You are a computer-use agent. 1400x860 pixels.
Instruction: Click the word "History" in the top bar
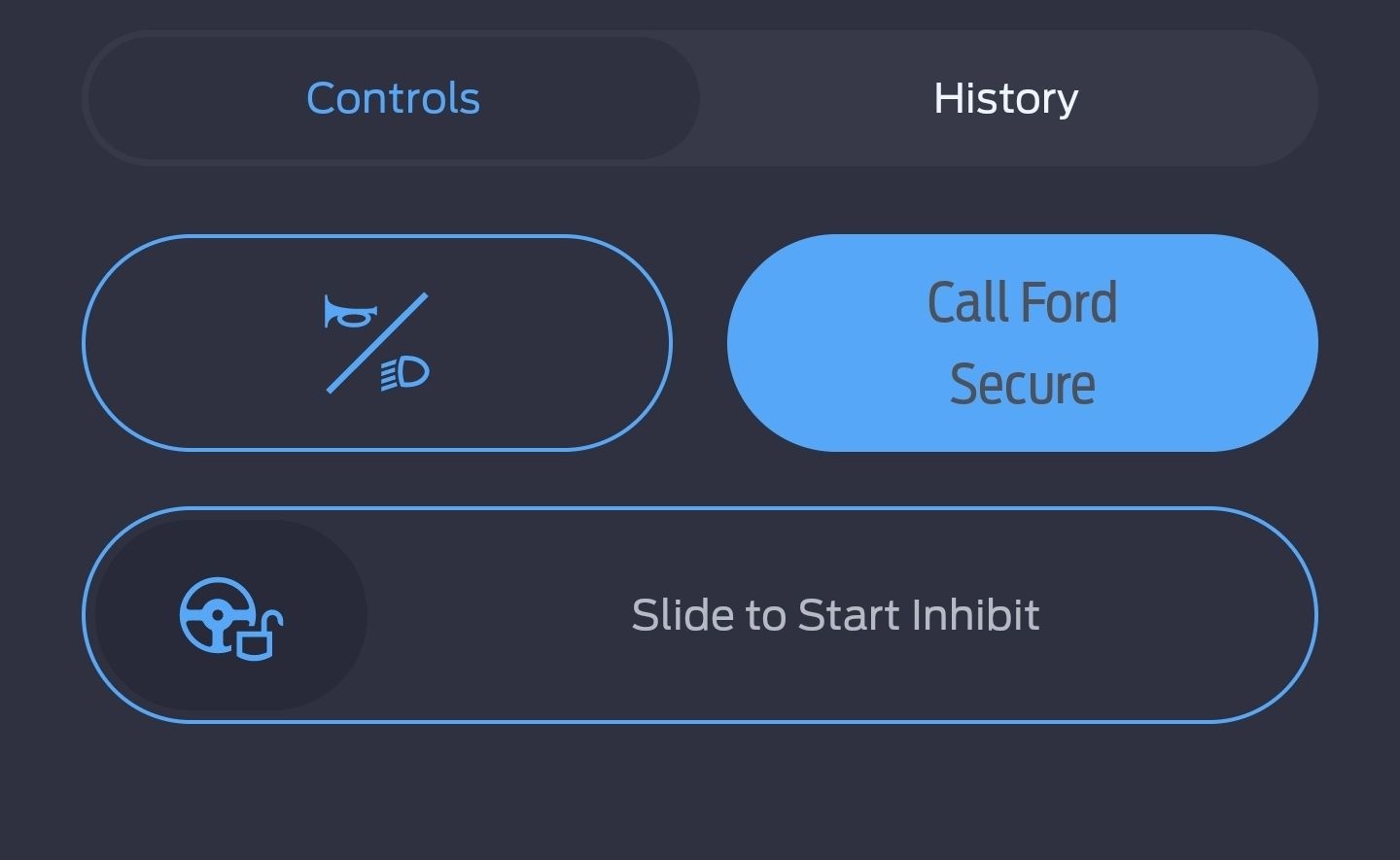click(1006, 98)
